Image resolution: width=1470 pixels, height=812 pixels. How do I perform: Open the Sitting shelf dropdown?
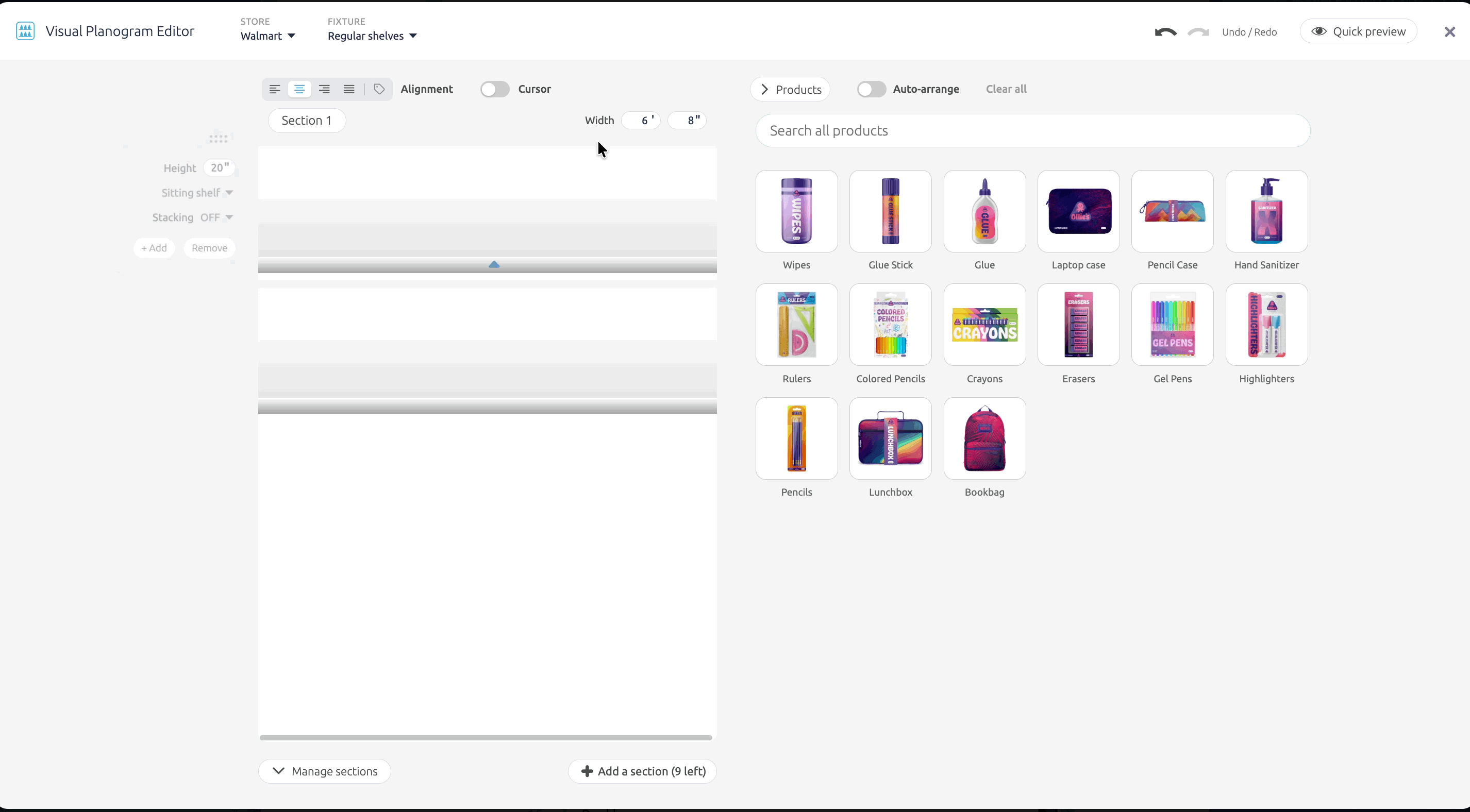[197, 193]
